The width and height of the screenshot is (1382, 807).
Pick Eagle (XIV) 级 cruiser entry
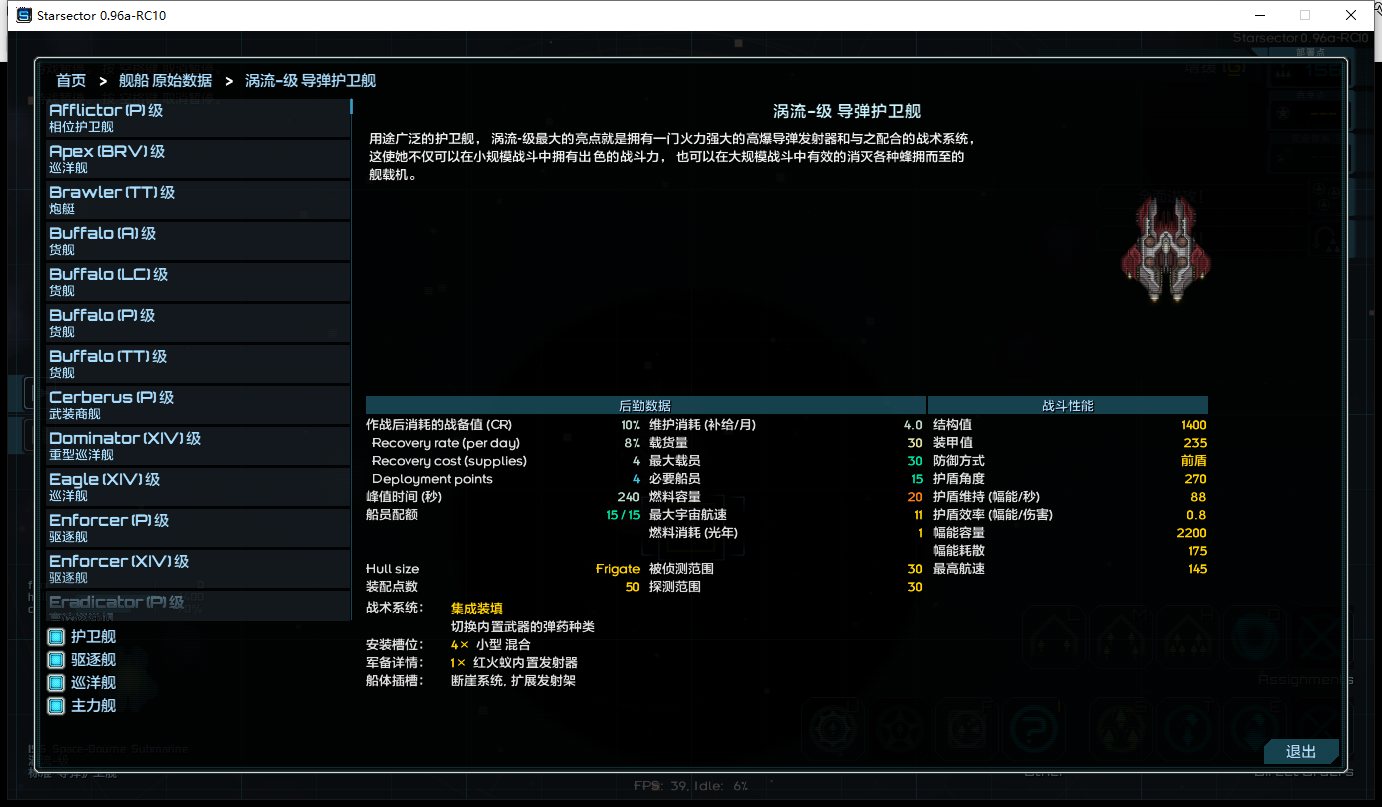tap(198, 487)
